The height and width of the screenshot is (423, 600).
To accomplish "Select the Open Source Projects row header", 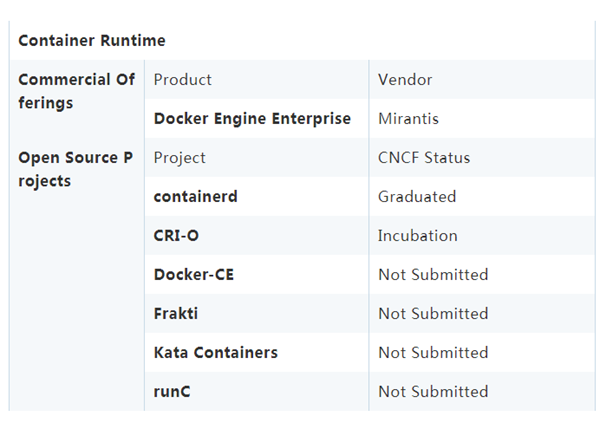I will [x=76, y=169].
